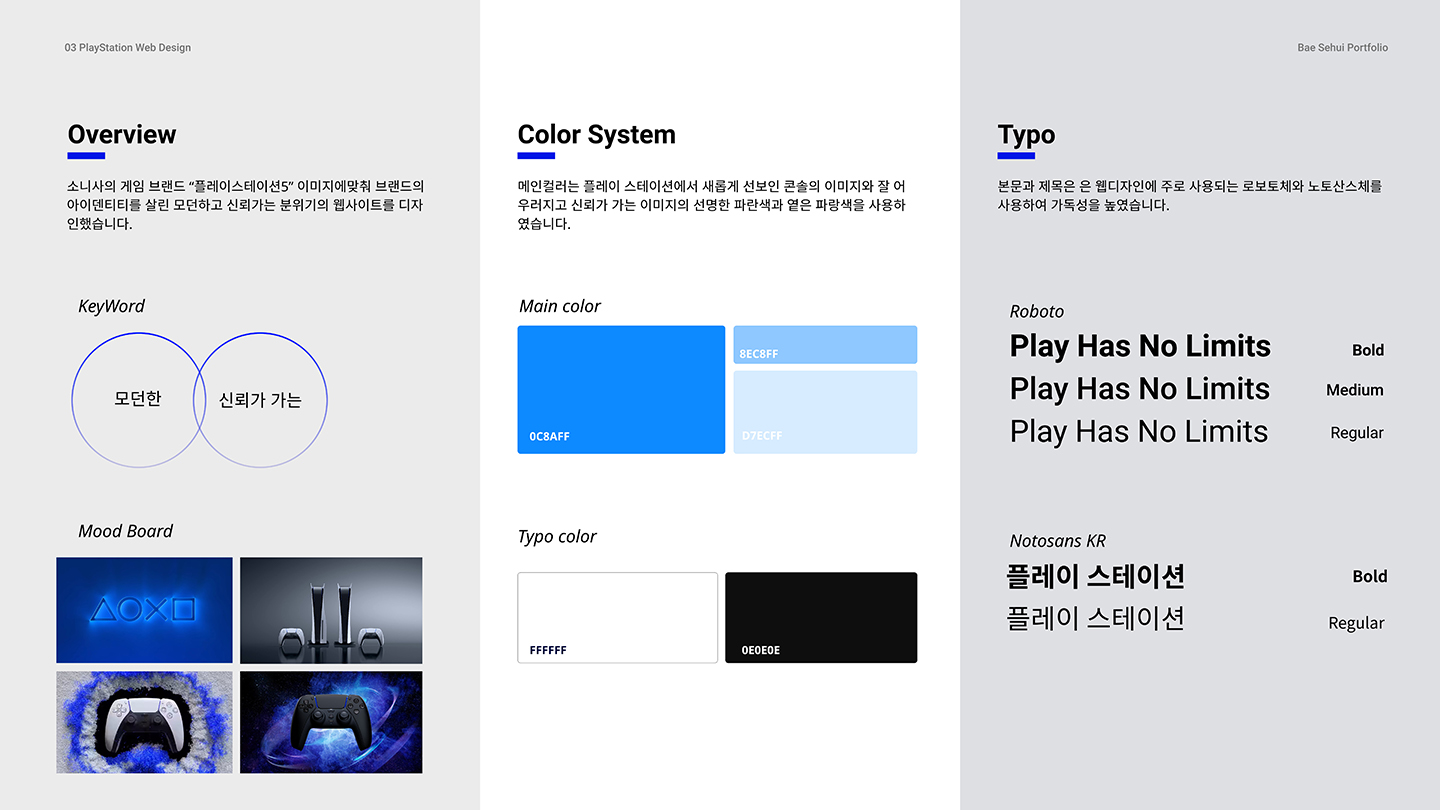
Task: Click the Typo section heading
Action: coord(1025,135)
